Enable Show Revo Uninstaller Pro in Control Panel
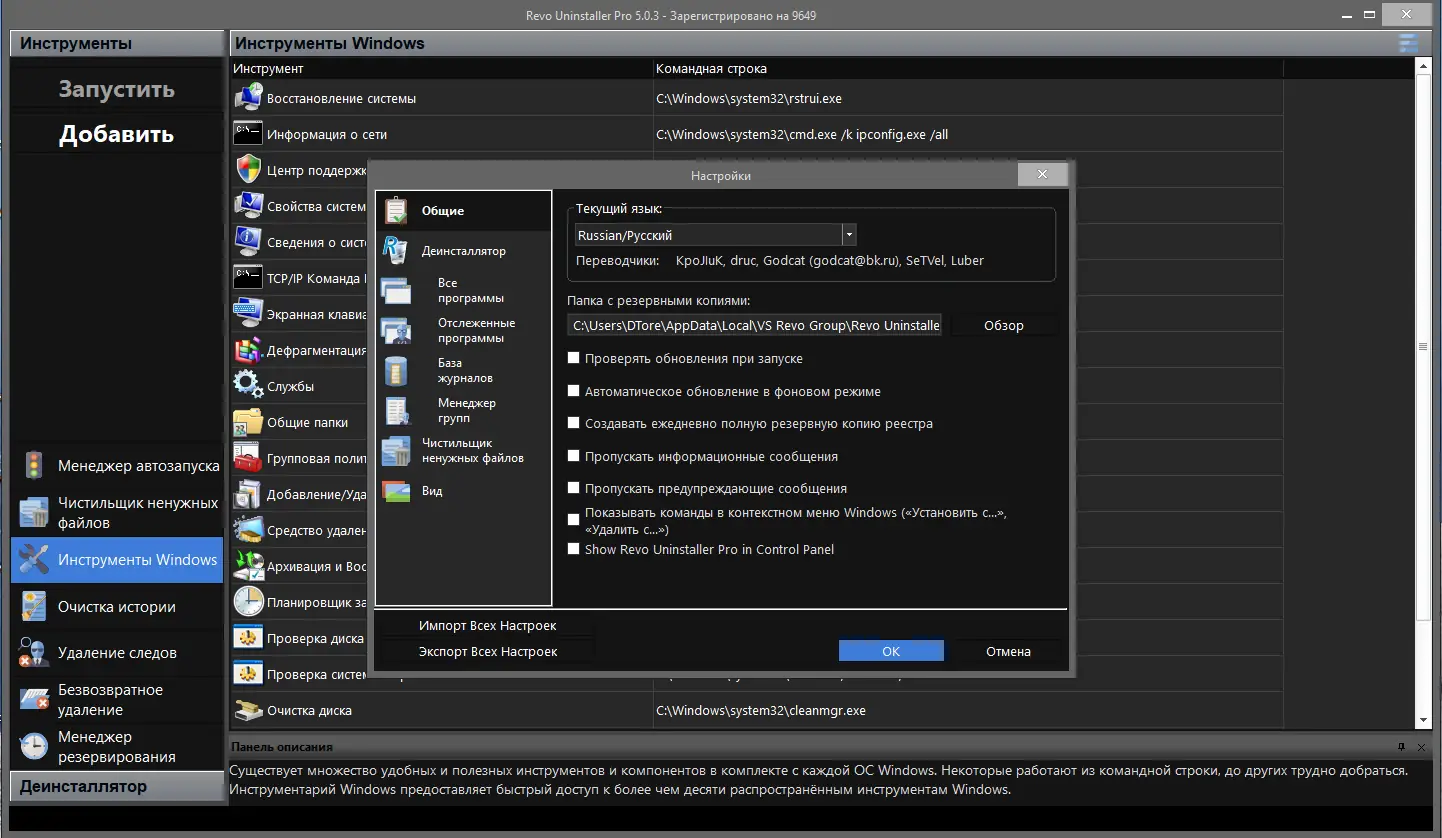 coord(574,549)
